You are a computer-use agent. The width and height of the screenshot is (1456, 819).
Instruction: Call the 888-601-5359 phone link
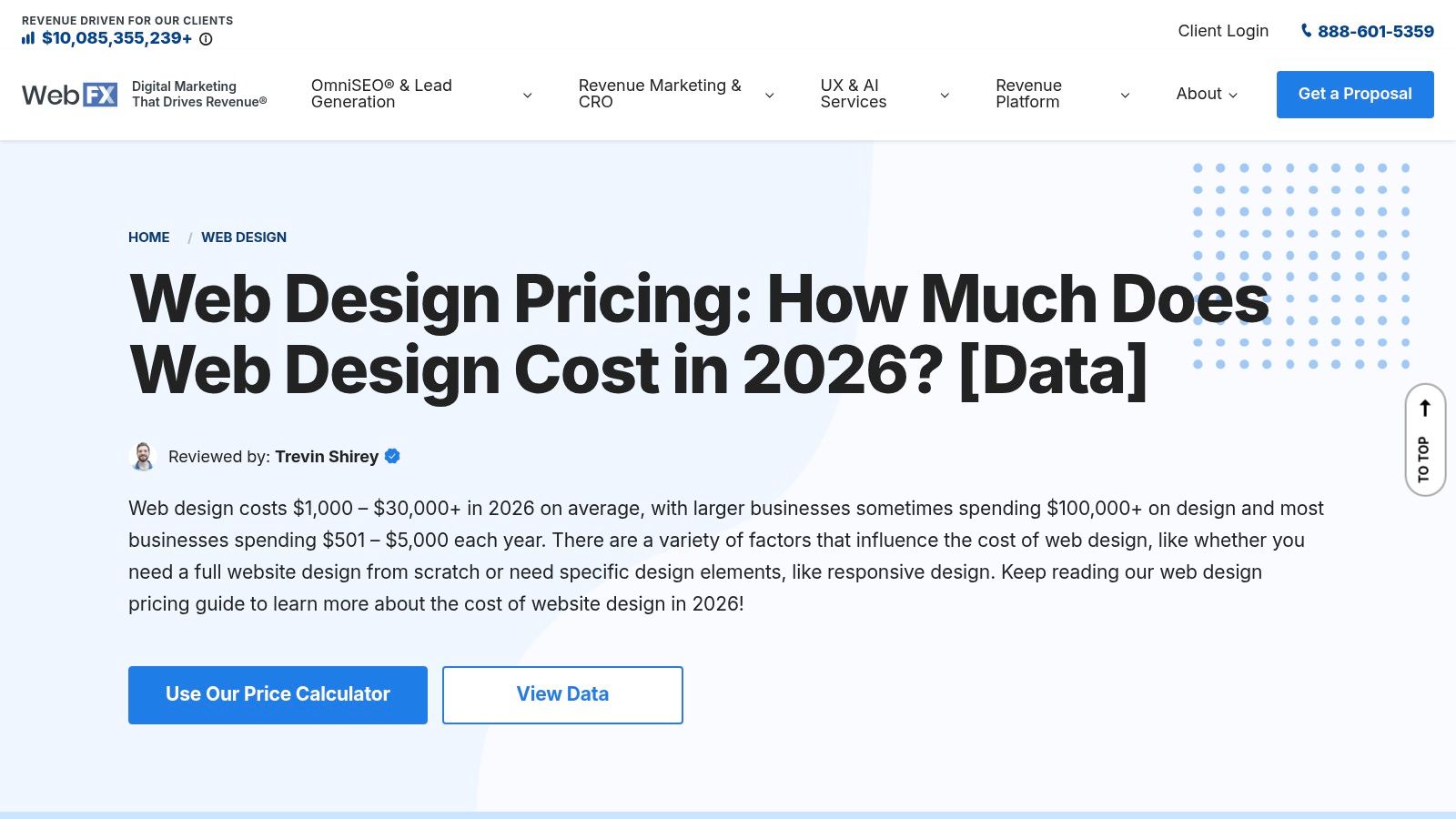pos(1375,31)
